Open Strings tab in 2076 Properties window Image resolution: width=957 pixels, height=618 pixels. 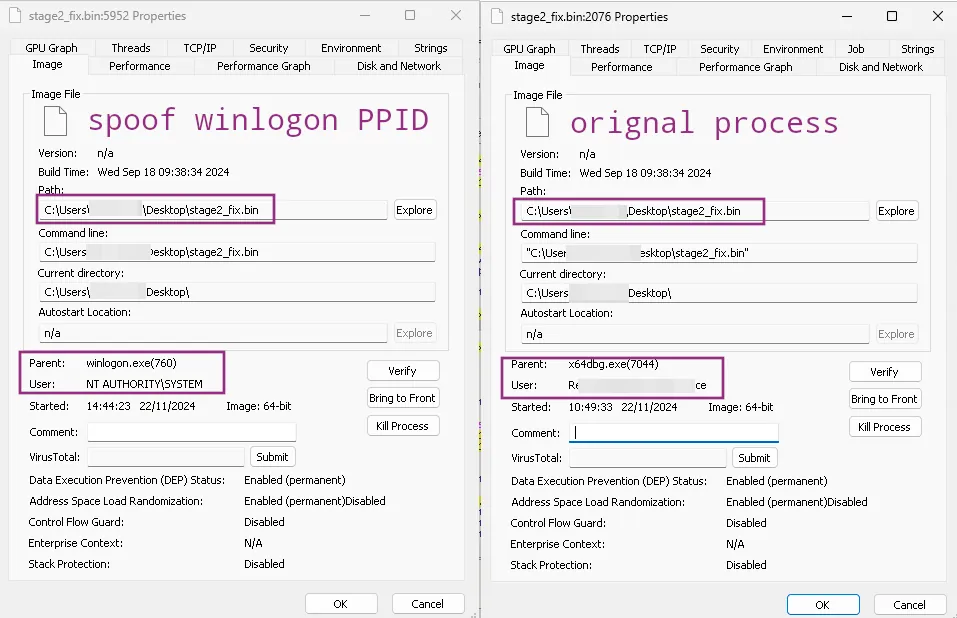tap(917, 49)
